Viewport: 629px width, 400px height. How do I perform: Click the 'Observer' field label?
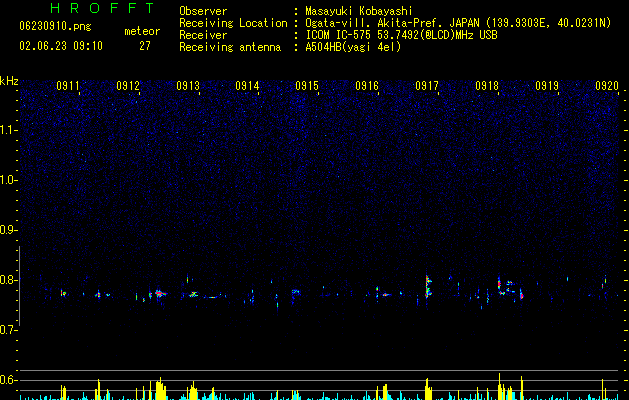[x=203, y=11]
